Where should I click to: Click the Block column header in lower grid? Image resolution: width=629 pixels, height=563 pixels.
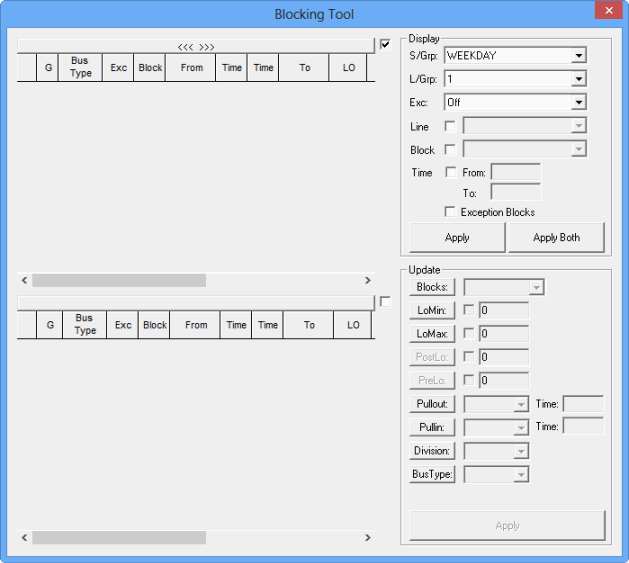pos(154,324)
